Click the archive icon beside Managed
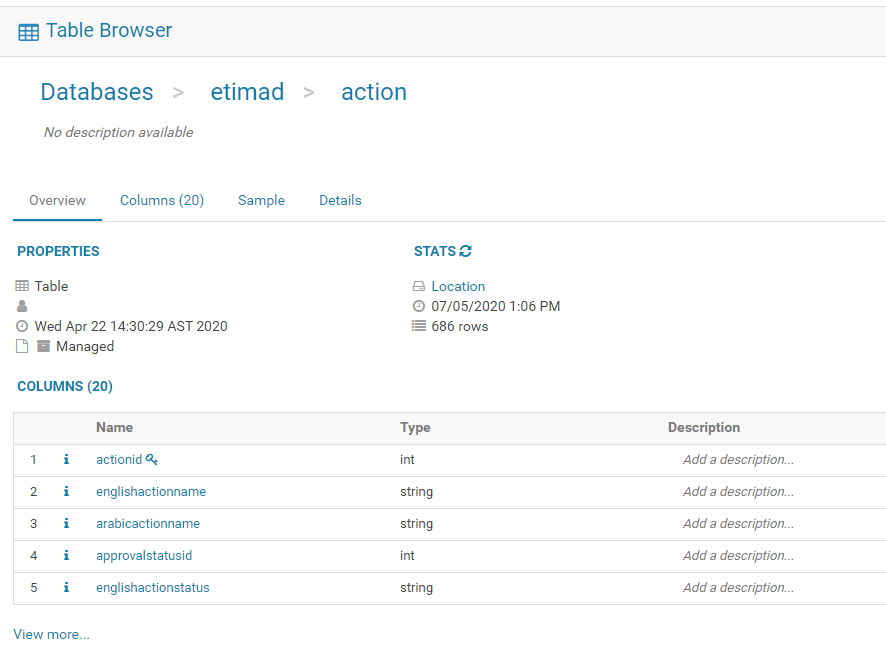This screenshot has width=886, height=648. (44, 346)
